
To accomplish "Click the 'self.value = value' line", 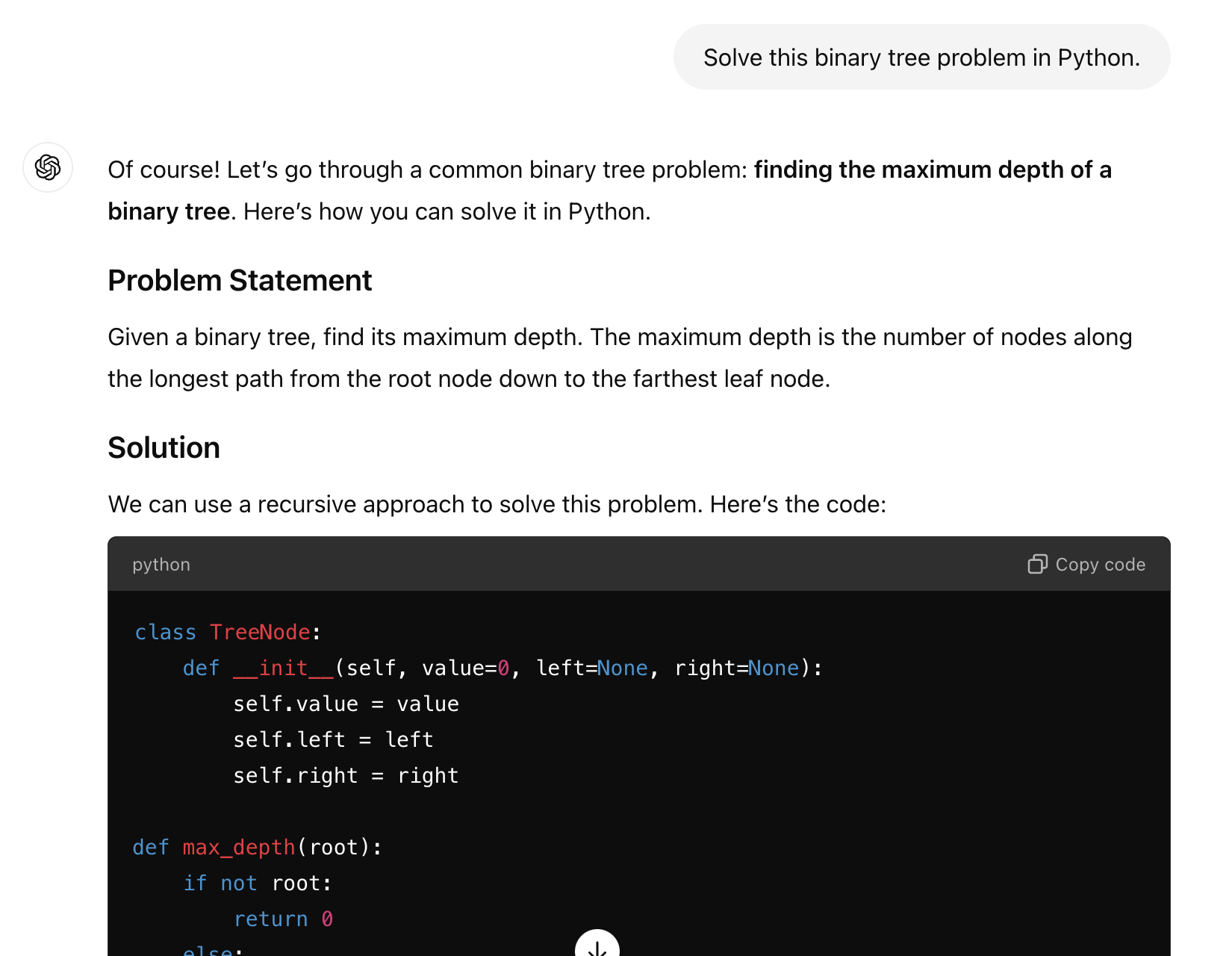I will click(x=346, y=704).
